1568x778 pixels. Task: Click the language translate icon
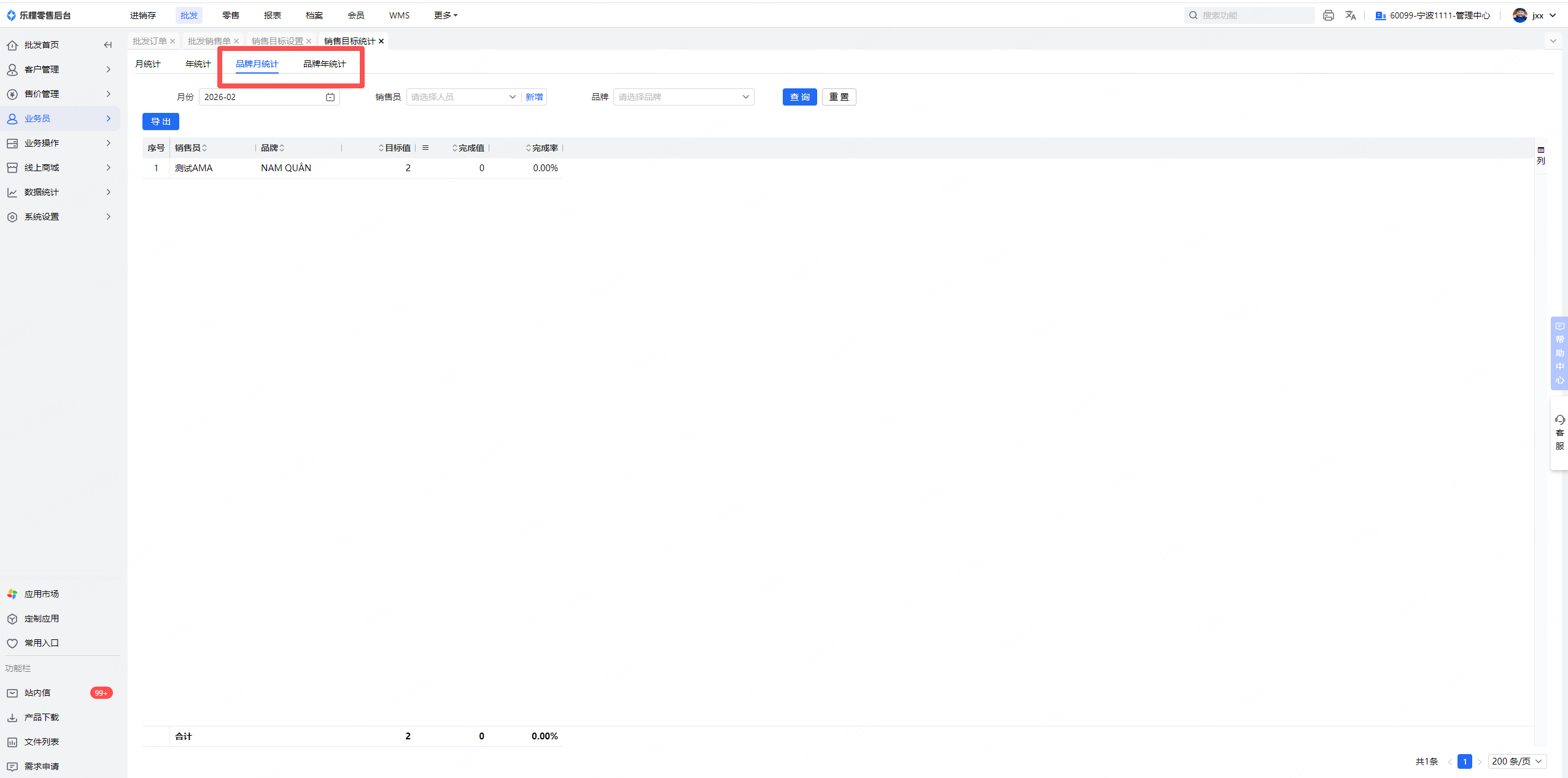point(1350,15)
